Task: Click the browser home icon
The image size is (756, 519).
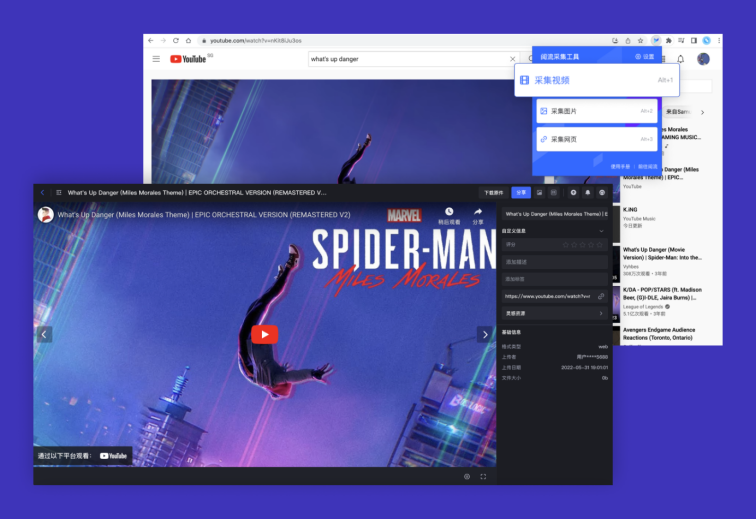Action: click(189, 41)
